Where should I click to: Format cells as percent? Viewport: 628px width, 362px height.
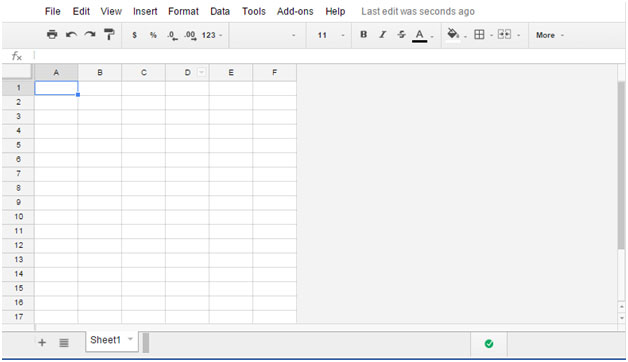click(153, 35)
